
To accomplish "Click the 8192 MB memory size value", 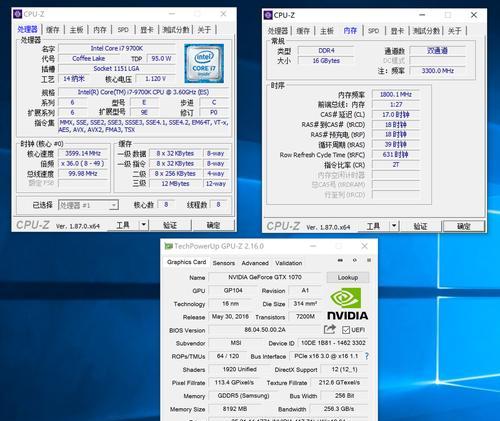I will coord(235,409).
